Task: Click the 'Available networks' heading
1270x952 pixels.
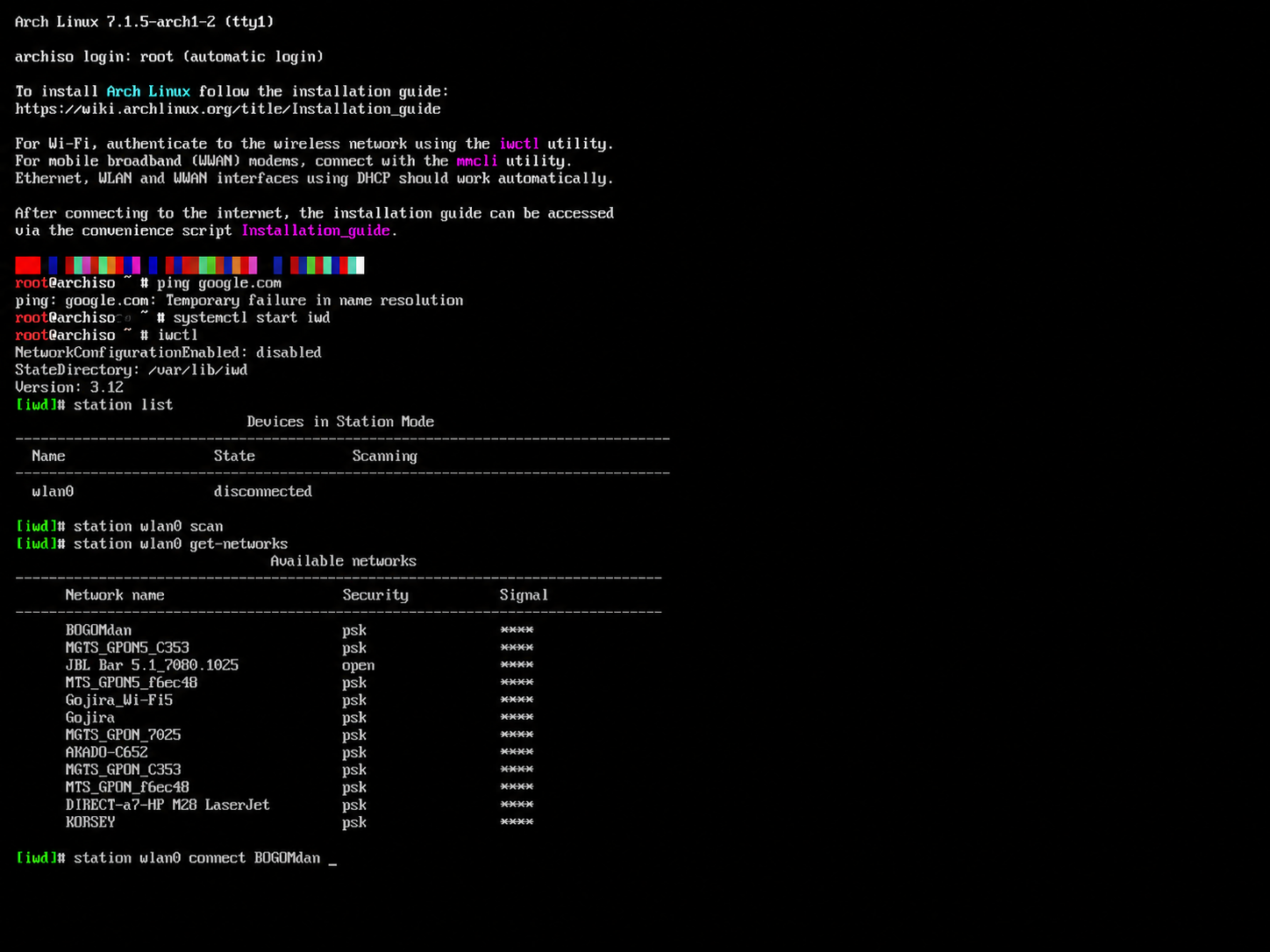Action: click(343, 561)
